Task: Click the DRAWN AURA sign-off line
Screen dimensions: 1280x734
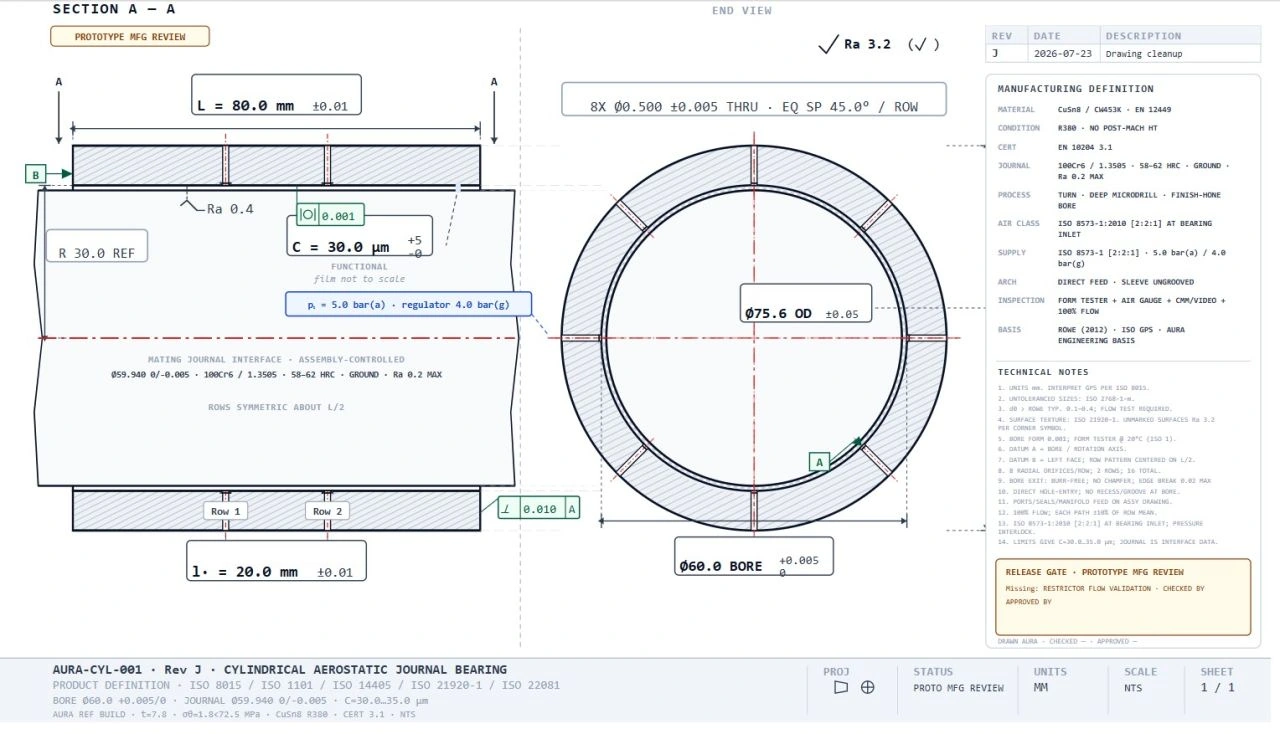Action: tap(1066, 641)
